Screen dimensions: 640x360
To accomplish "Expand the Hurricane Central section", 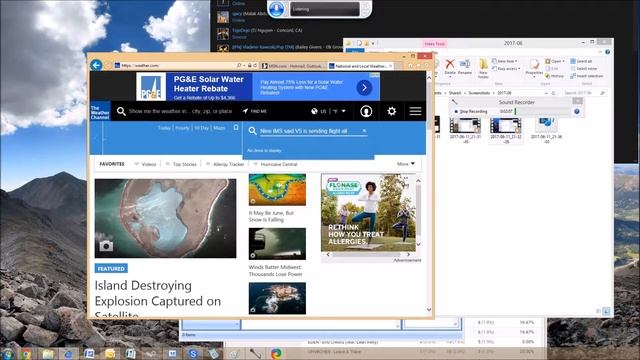I will click(x=276, y=164).
